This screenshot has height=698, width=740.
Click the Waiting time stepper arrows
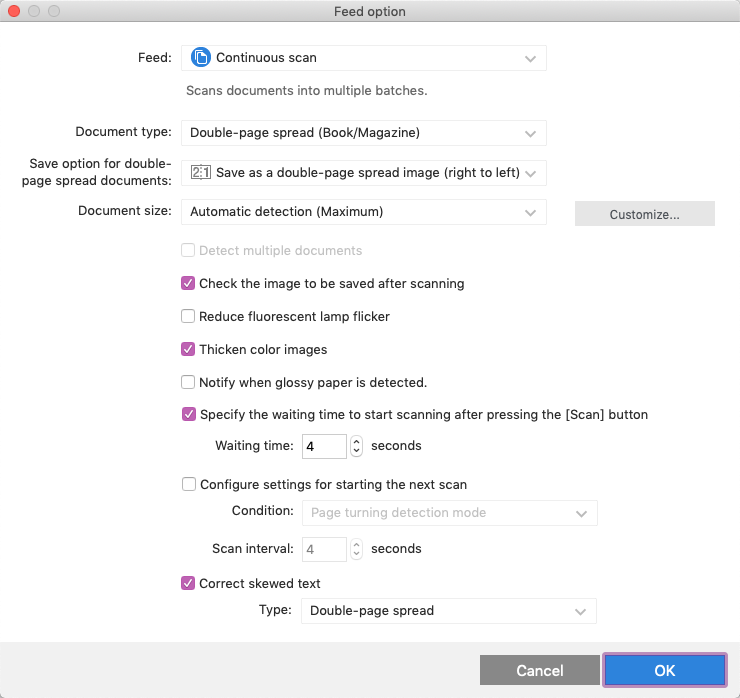356,446
